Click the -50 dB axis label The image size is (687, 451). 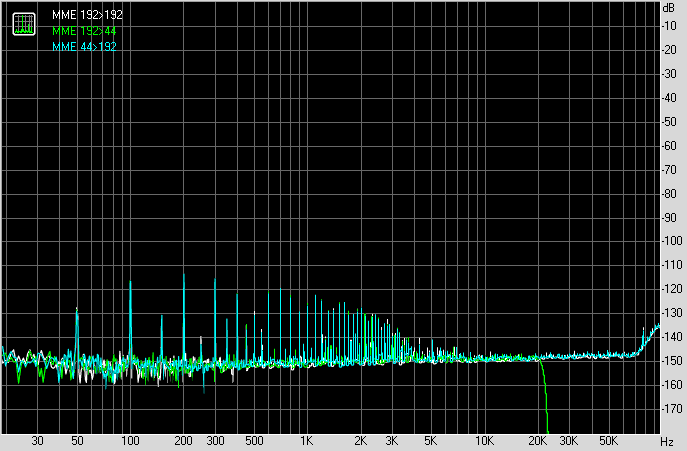coord(670,122)
